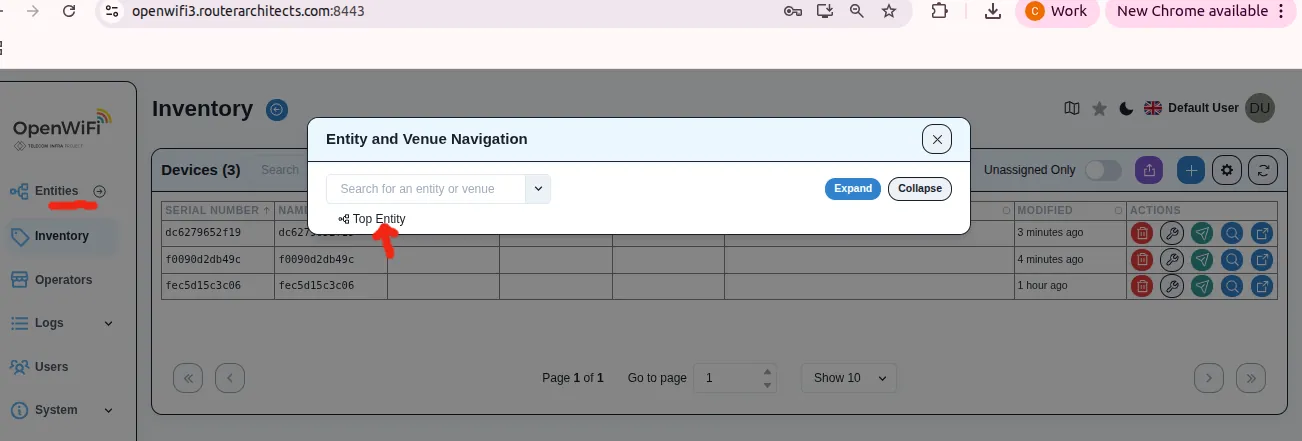
Task: Close the Entity and Venue Navigation dialog
Action: click(936, 140)
